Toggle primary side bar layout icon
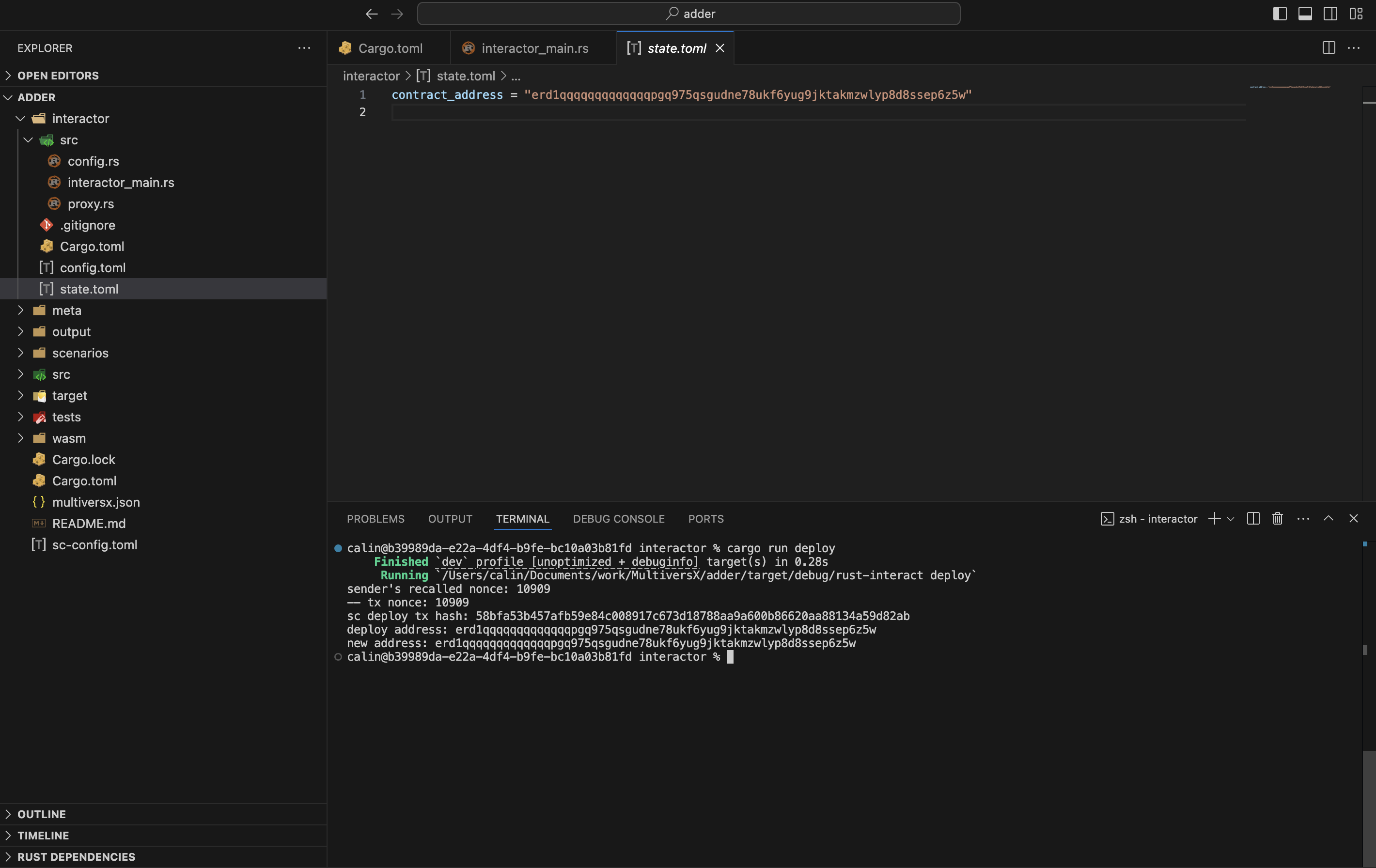 (x=1280, y=14)
